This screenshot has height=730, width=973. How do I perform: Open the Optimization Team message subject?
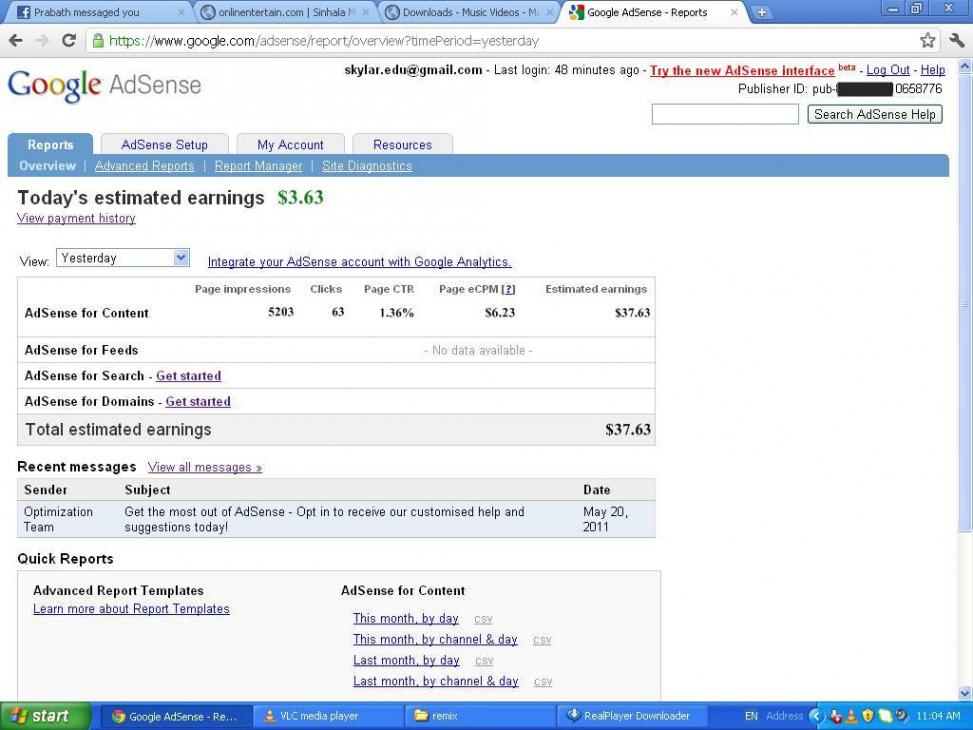[x=324, y=520]
